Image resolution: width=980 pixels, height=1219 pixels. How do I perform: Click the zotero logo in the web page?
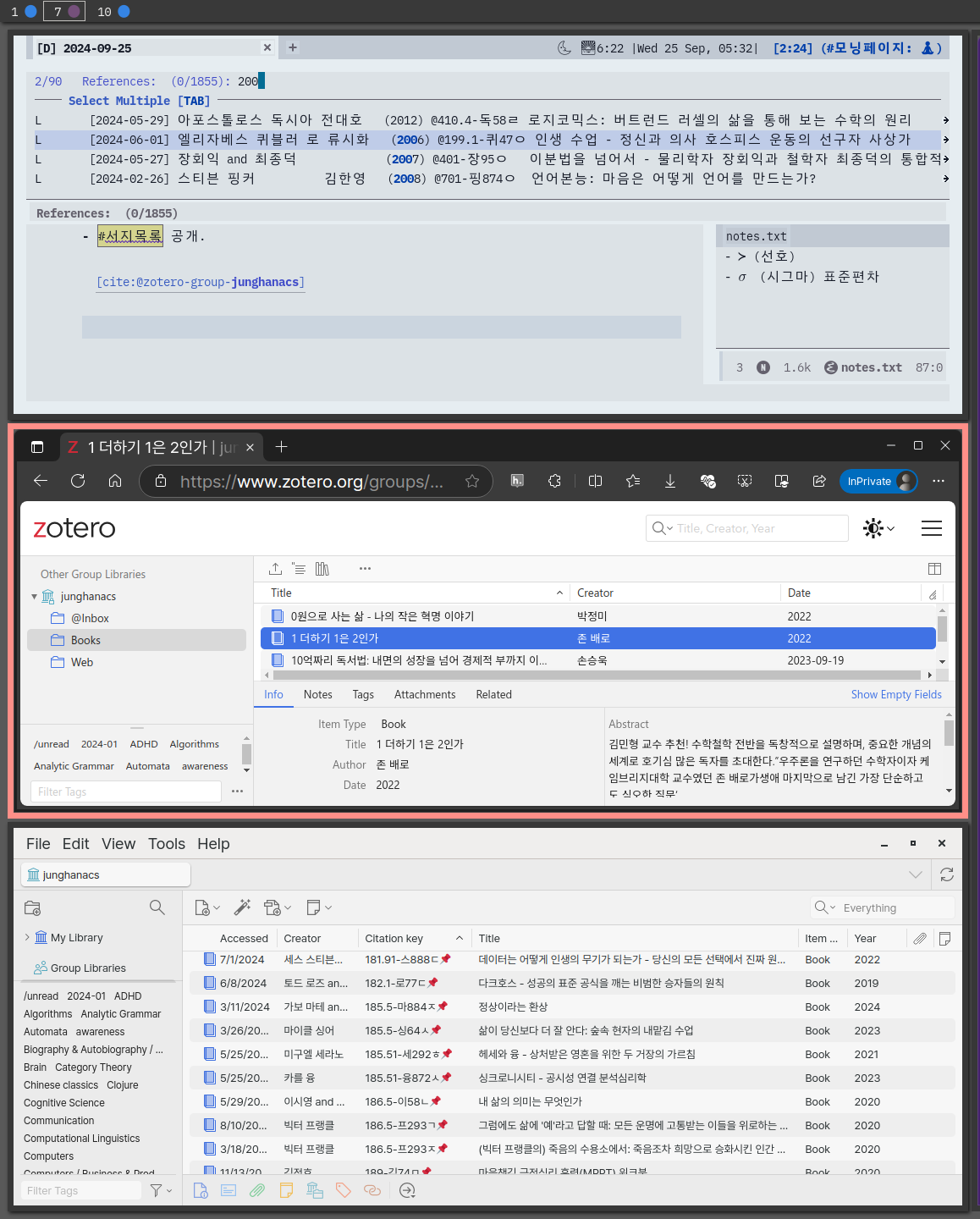pos(74,528)
